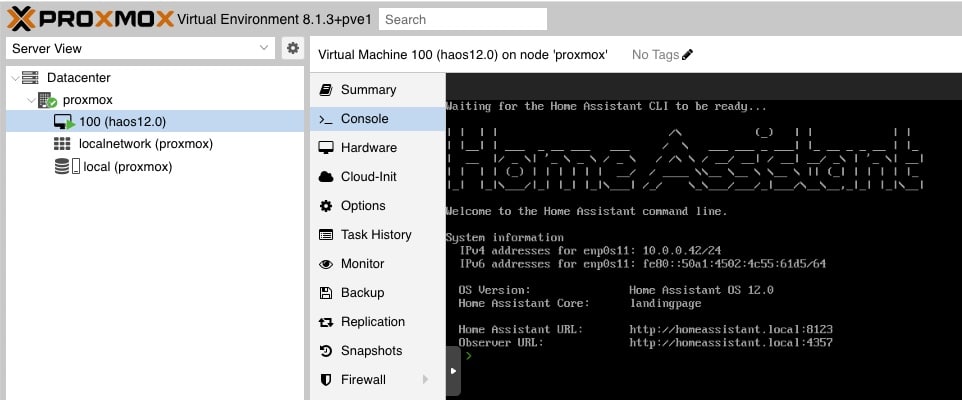Switch to the Console tab
Viewport: 962px width, 400px height.
pos(364,119)
